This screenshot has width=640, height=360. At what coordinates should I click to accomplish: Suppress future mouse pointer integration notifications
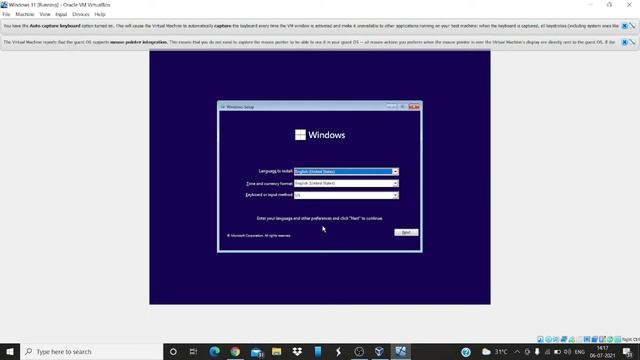pos(632,42)
